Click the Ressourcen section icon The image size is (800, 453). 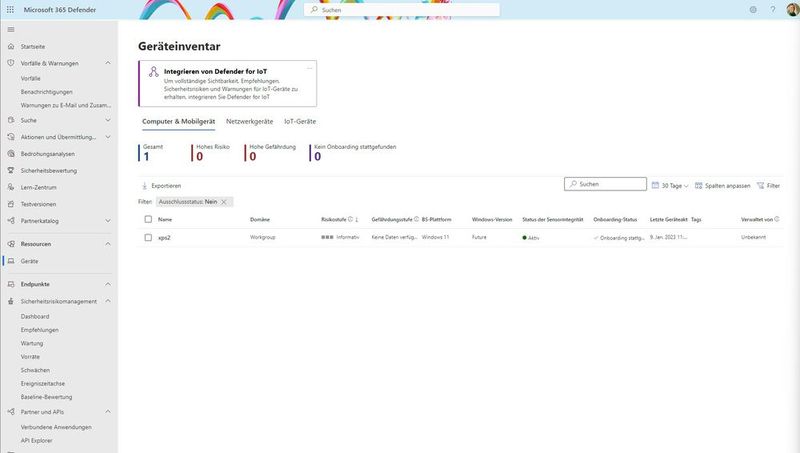11,244
